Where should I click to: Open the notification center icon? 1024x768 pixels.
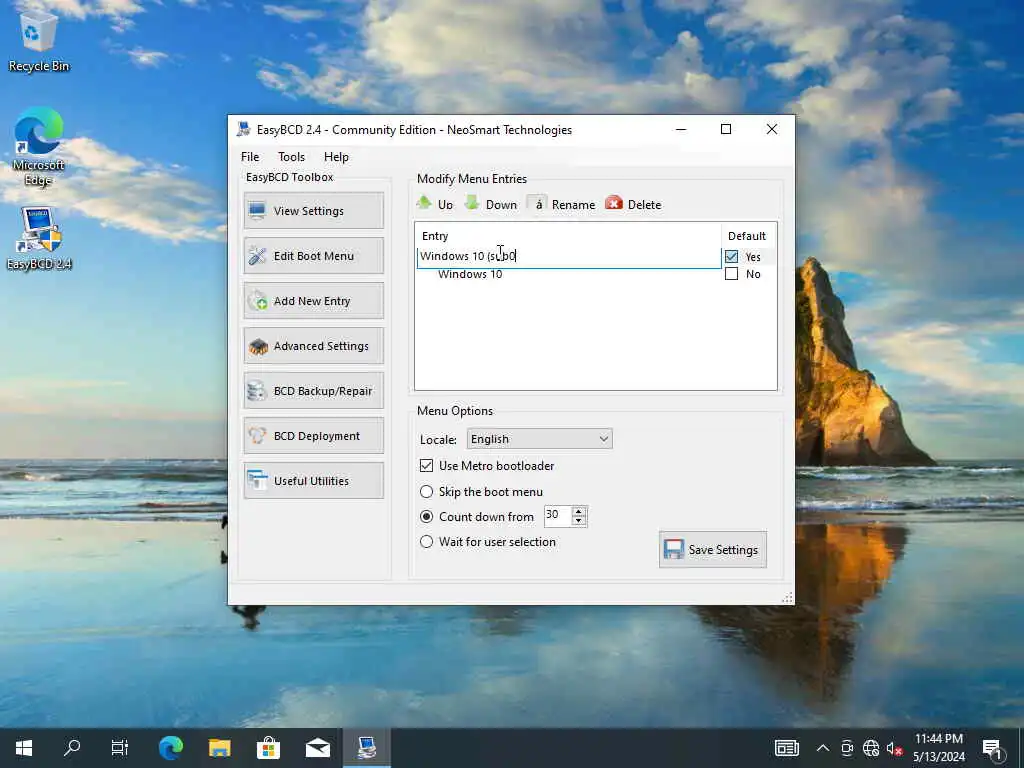click(991, 748)
